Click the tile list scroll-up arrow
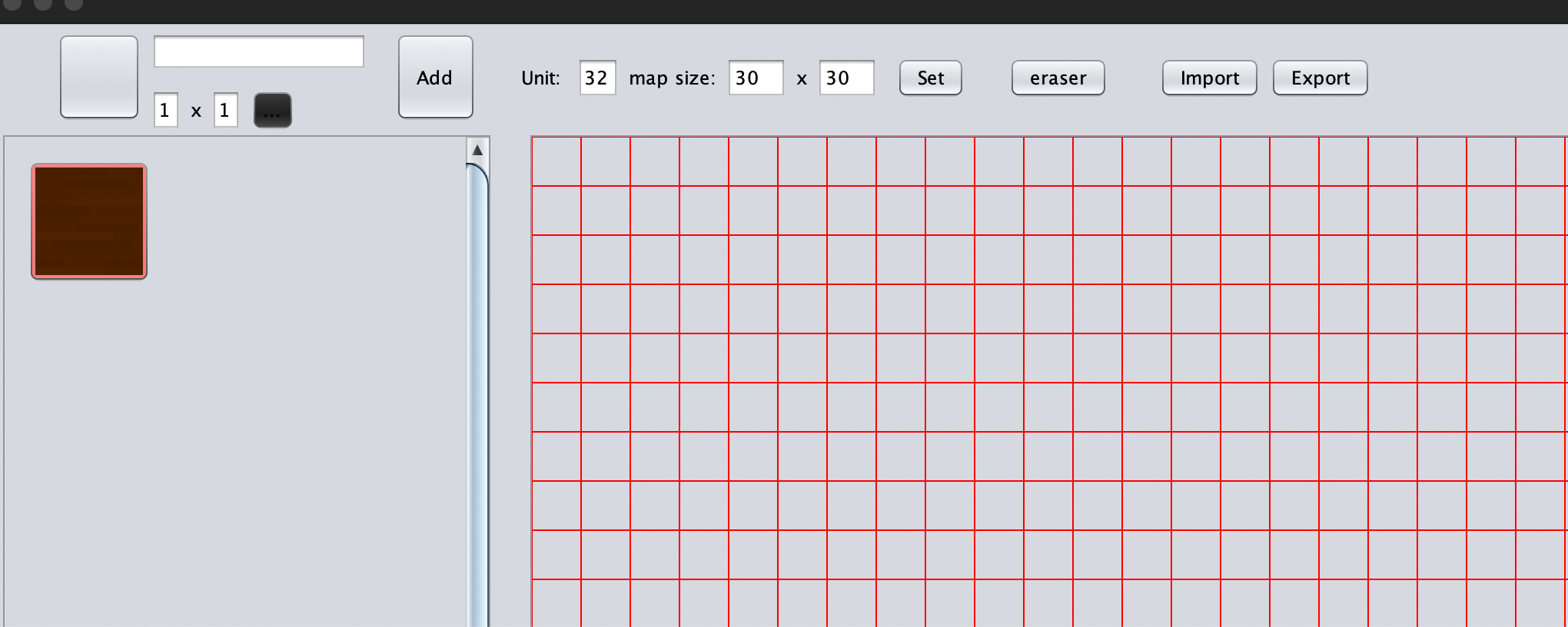 (477, 150)
